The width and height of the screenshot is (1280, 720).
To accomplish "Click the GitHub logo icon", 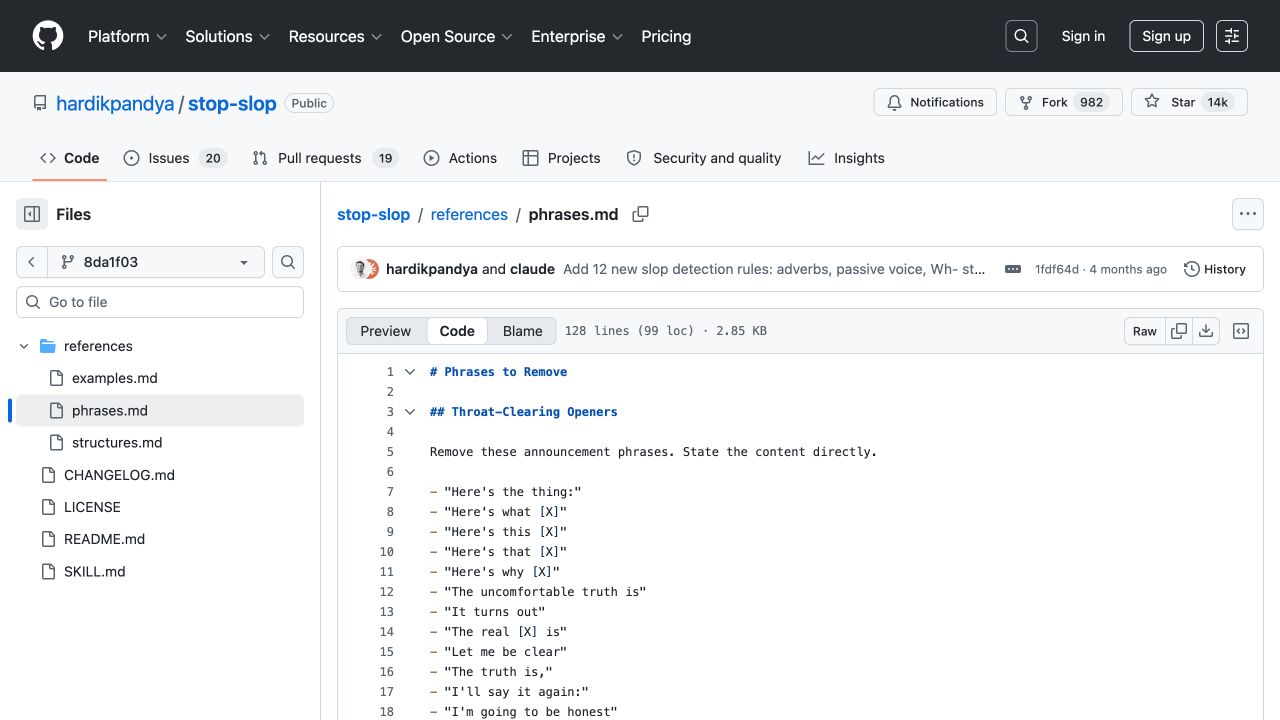I will click(48, 36).
